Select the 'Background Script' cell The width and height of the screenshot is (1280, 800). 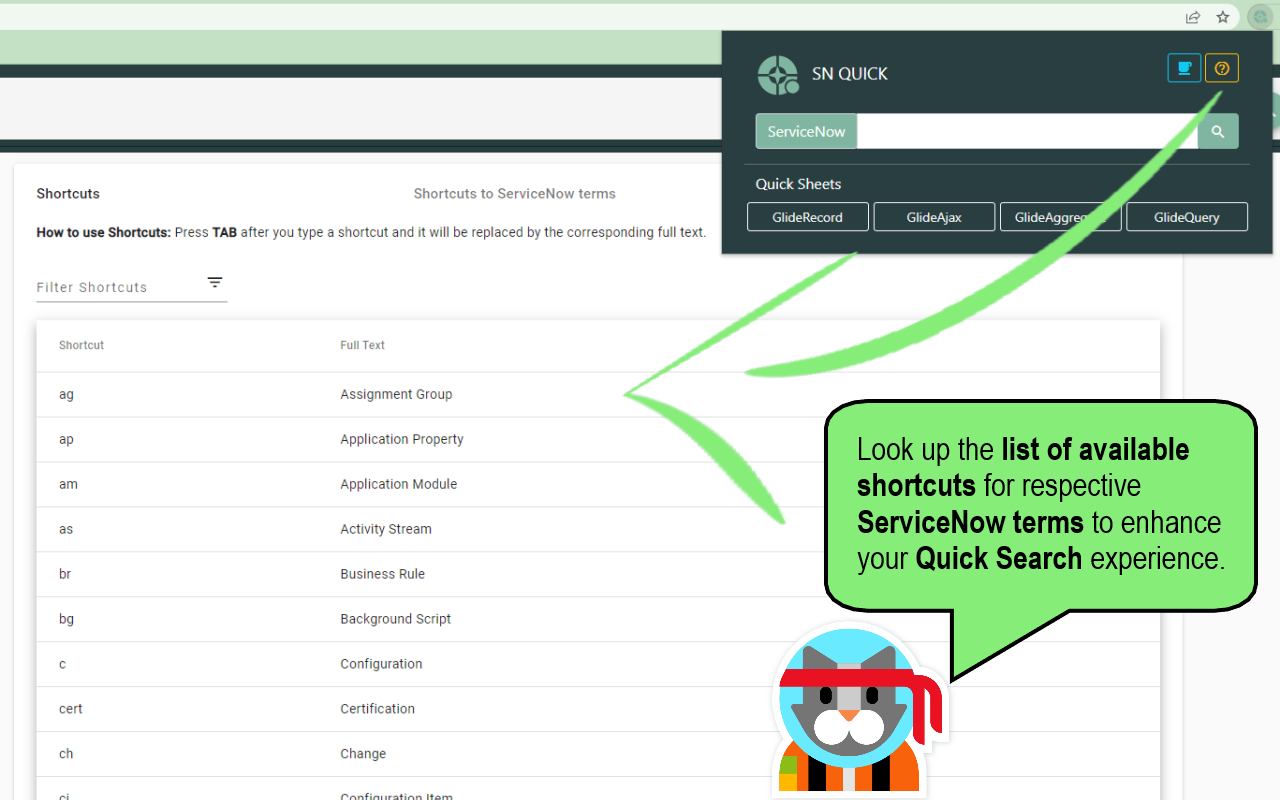pyautogui.click(x=395, y=619)
